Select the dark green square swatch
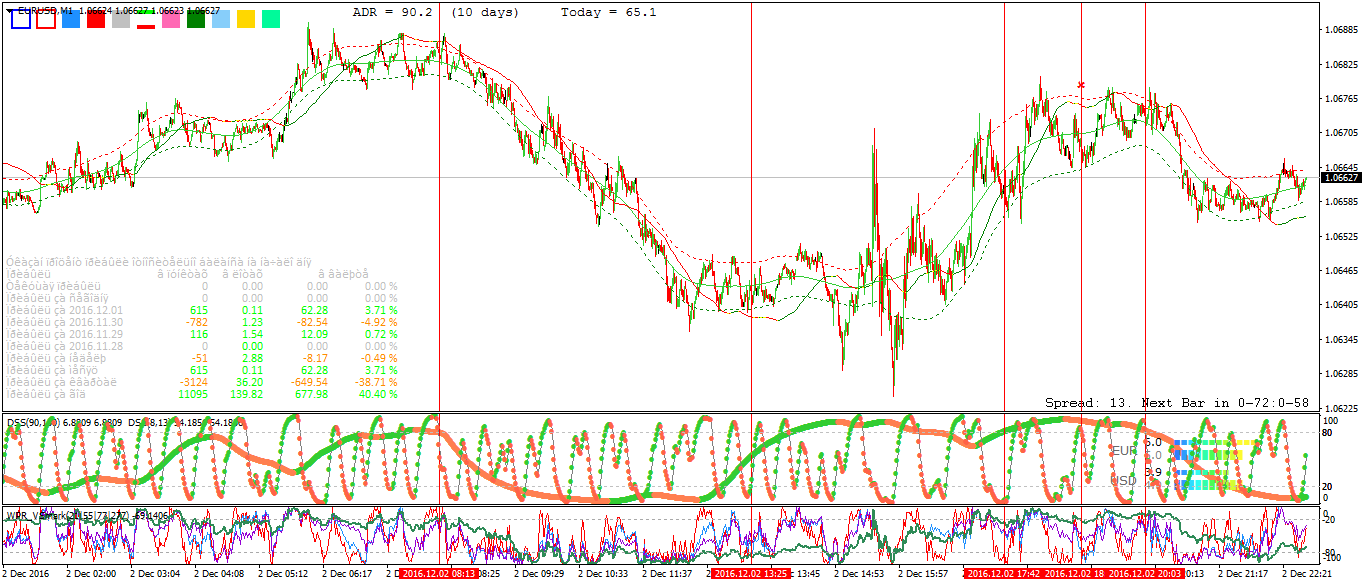The height and width of the screenshot is (585, 1362). point(196,19)
